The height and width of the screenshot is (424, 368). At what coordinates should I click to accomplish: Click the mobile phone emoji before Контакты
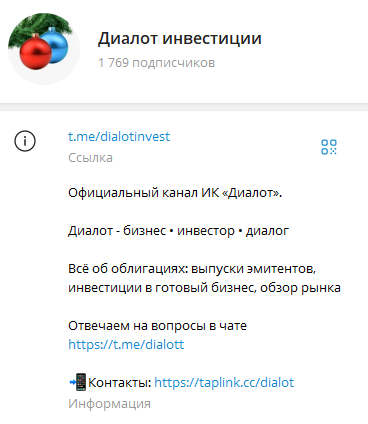tap(78, 382)
